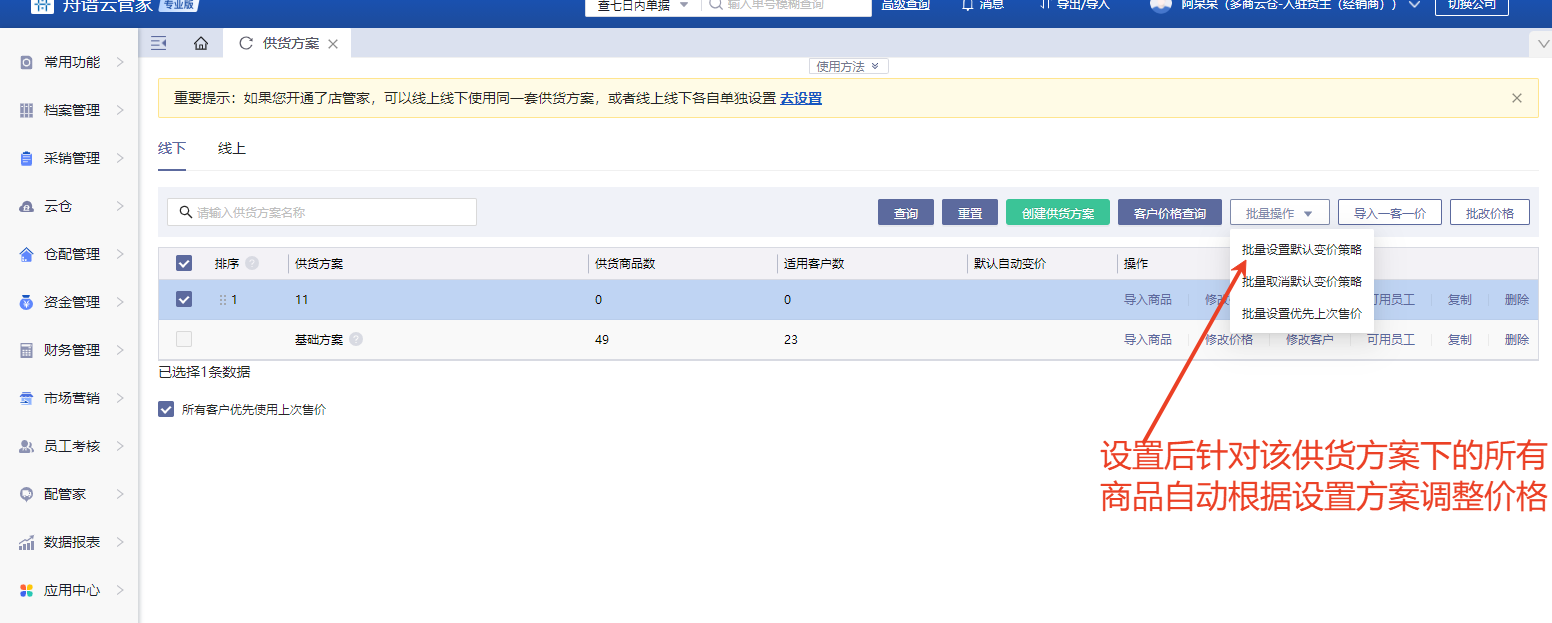Switch to the 线上 tab

[x=232, y=148]
